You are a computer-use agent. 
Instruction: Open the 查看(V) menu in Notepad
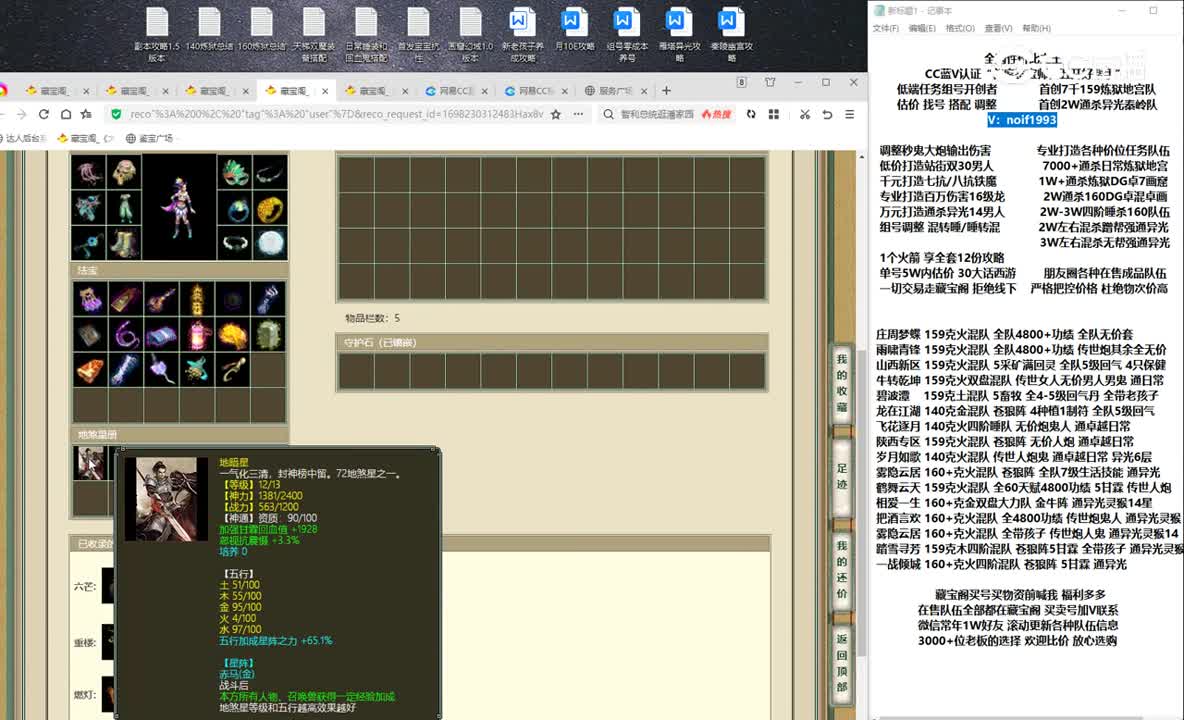(998, 28)
